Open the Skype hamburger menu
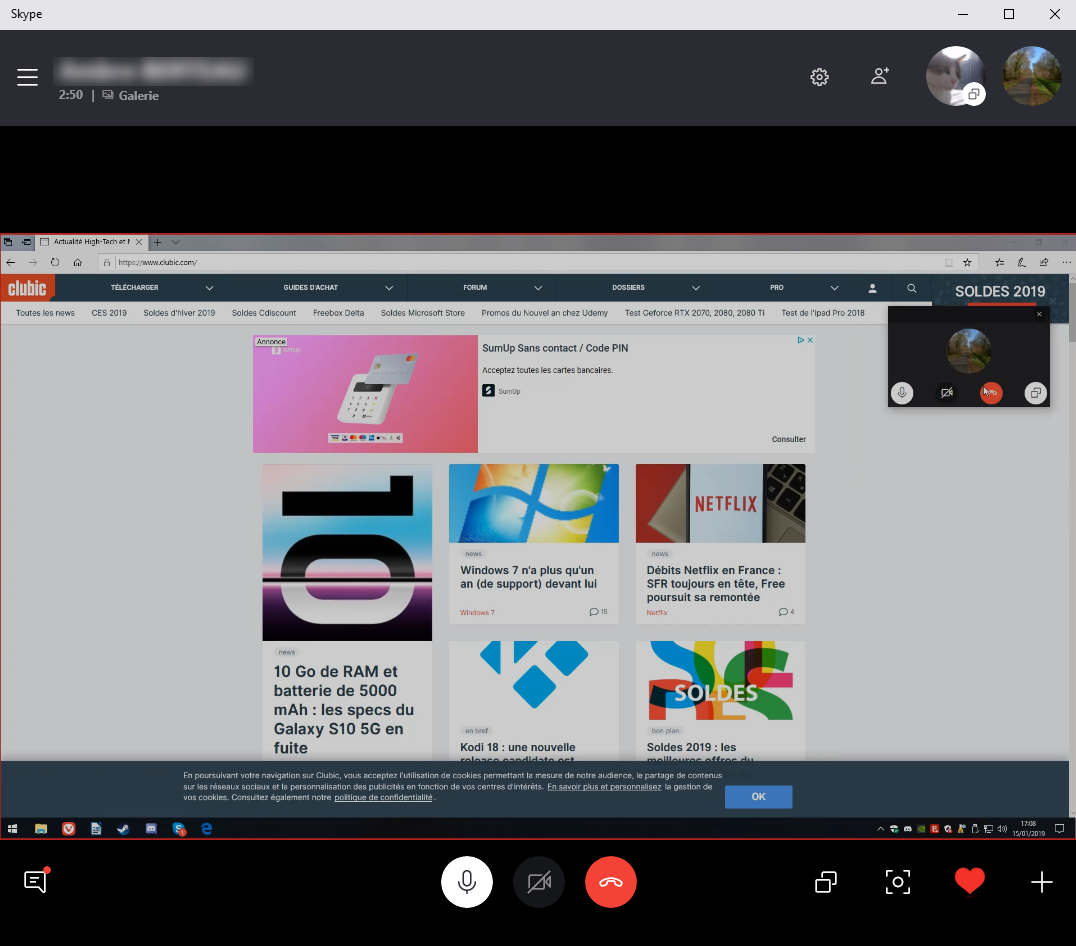This screenshot has height=946, width=1076. click(x=27, y=77)
